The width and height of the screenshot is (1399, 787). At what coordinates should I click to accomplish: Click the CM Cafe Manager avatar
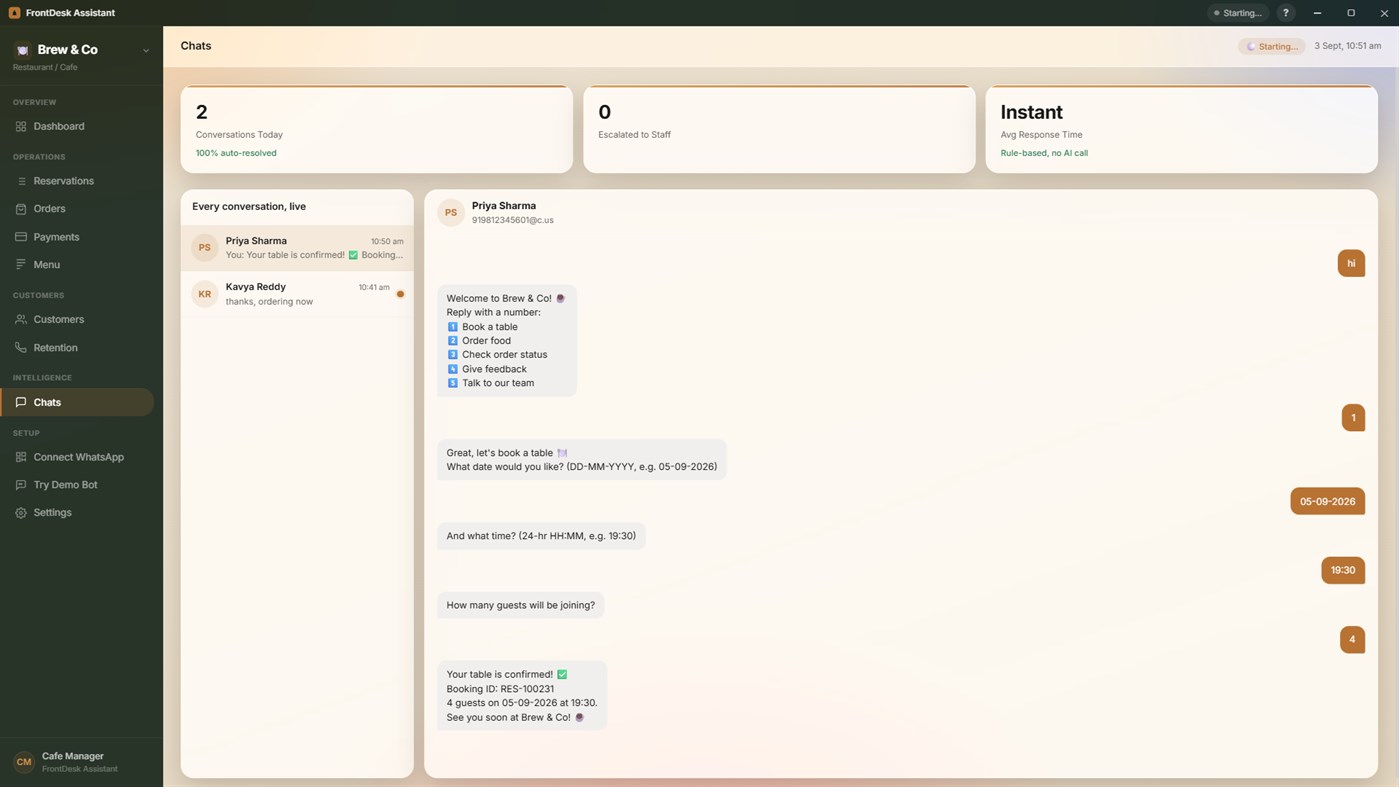[x=24, y=762]
